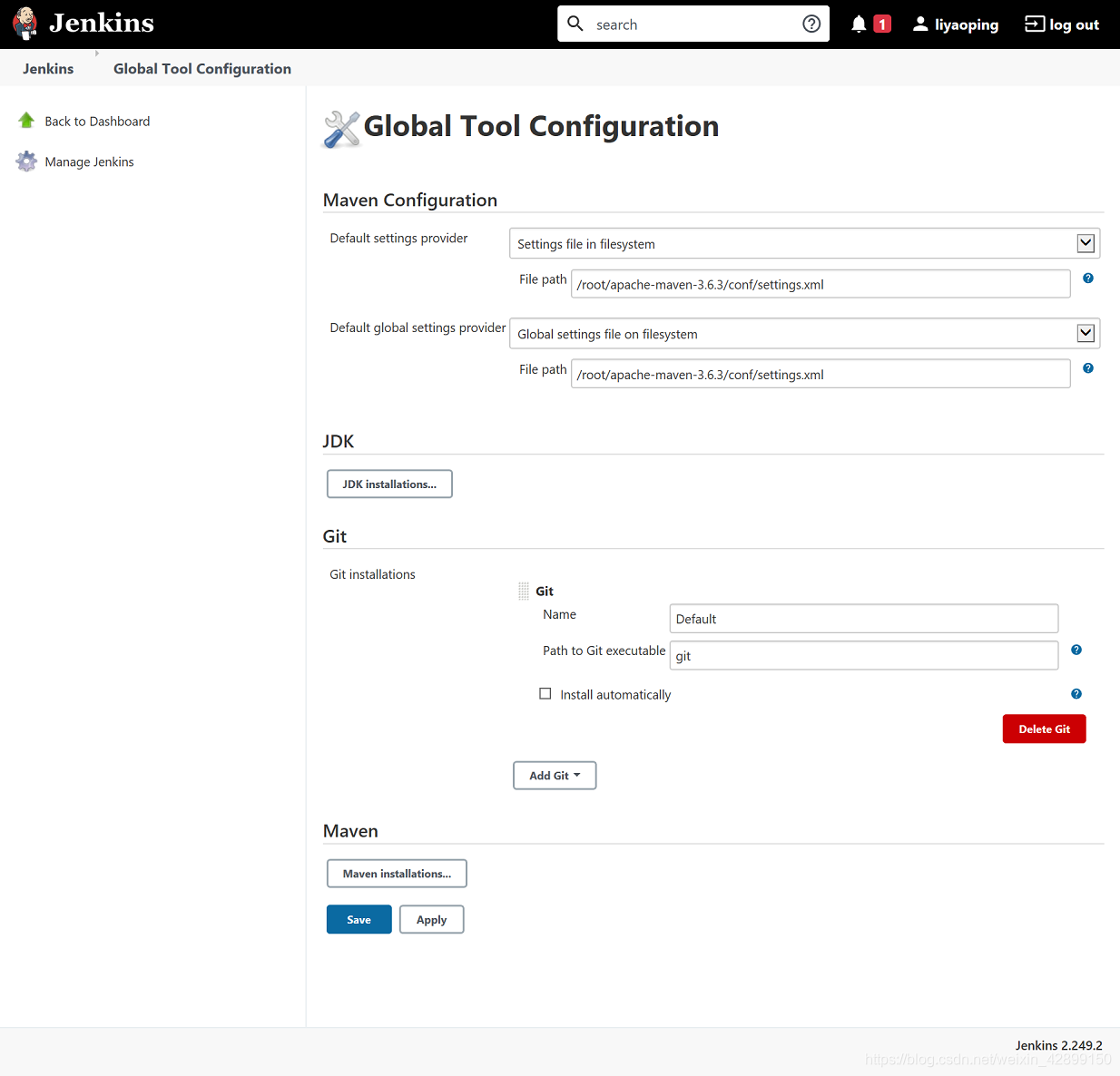The height and width of the screenshot is (1076, 1120).
Task: Apply the configuration changes
Action: 432,919
